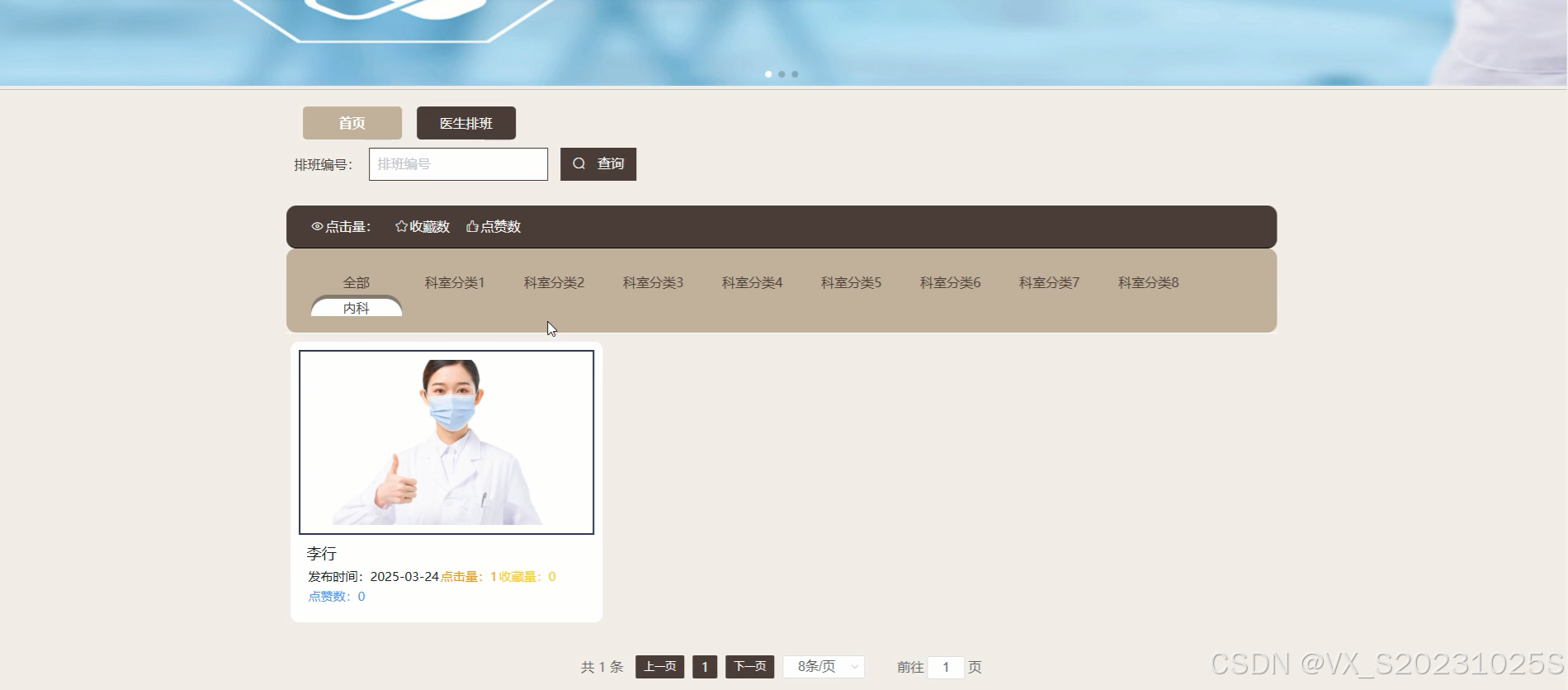Click the 点击量: 1 text on card
This screenshot has height=690, width=1568.
pos(468,577)
